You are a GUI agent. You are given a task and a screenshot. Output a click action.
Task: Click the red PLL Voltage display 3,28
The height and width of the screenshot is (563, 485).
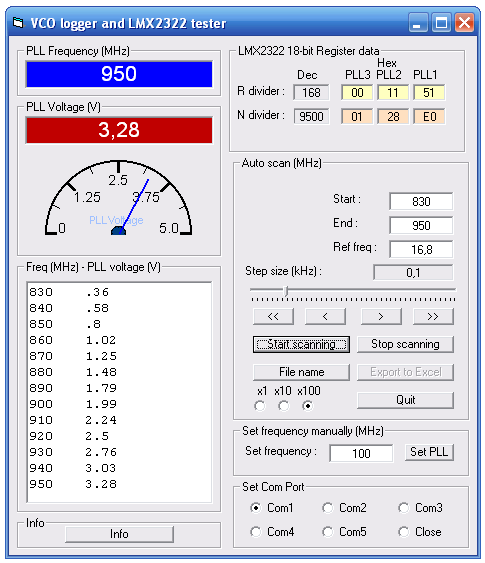tap(119, 130)
